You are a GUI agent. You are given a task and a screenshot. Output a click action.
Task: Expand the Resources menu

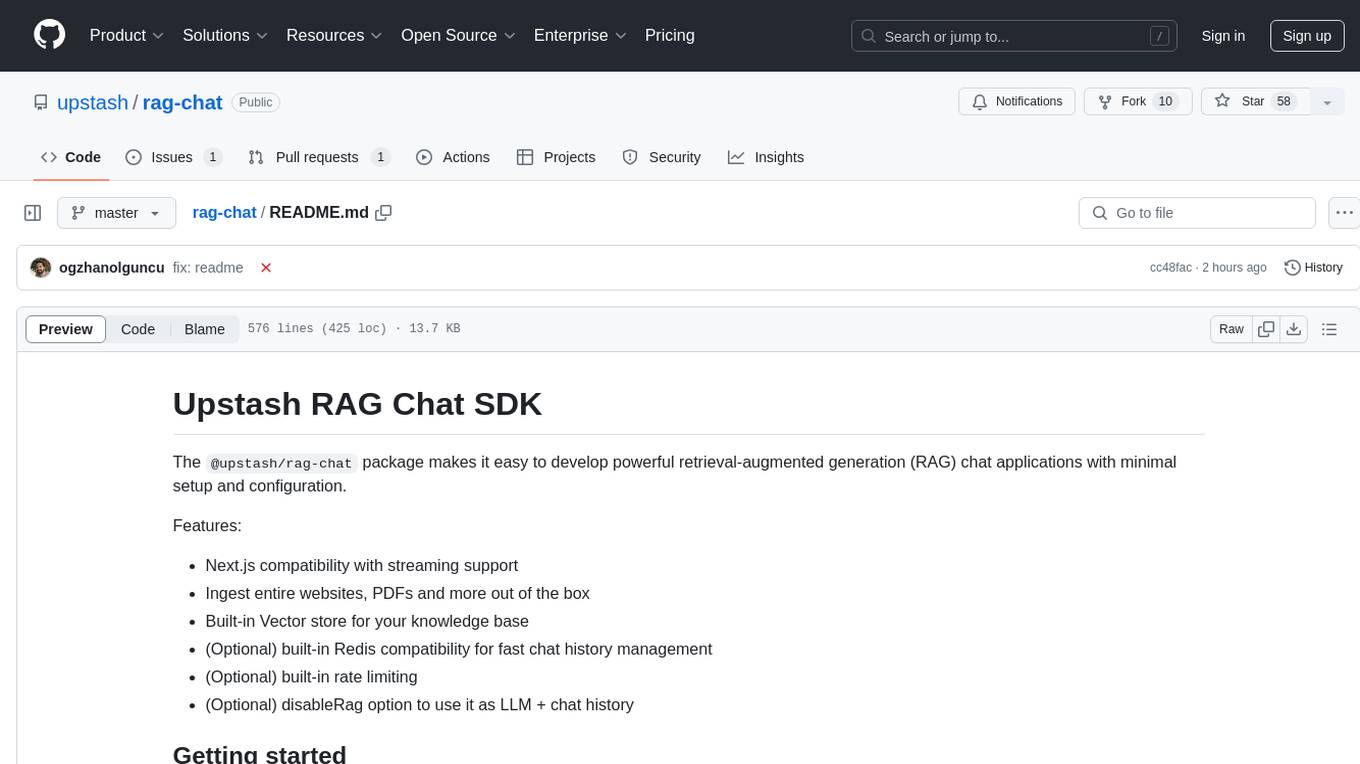coord(334,35)
